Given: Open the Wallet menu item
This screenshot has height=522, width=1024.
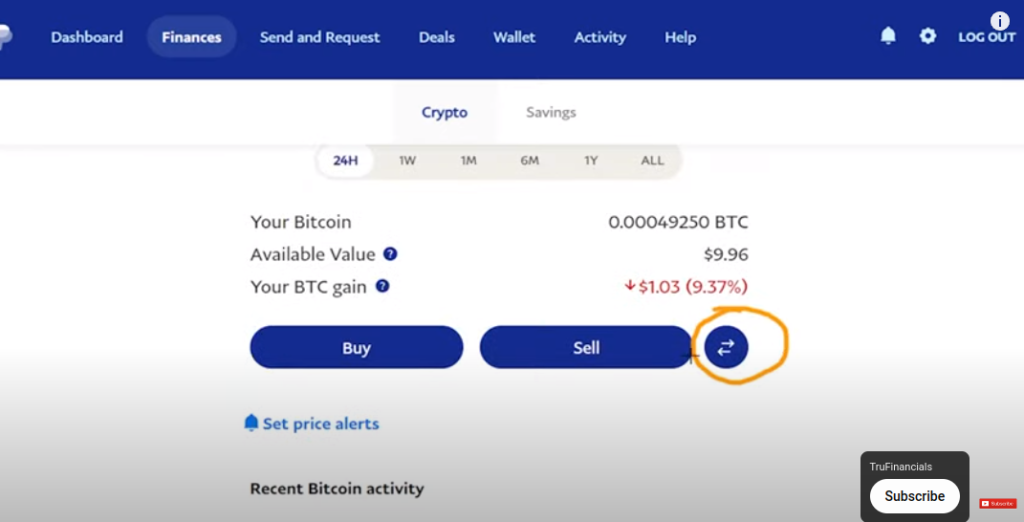Looking at the screenshot, I should click(x=514, y=37).
